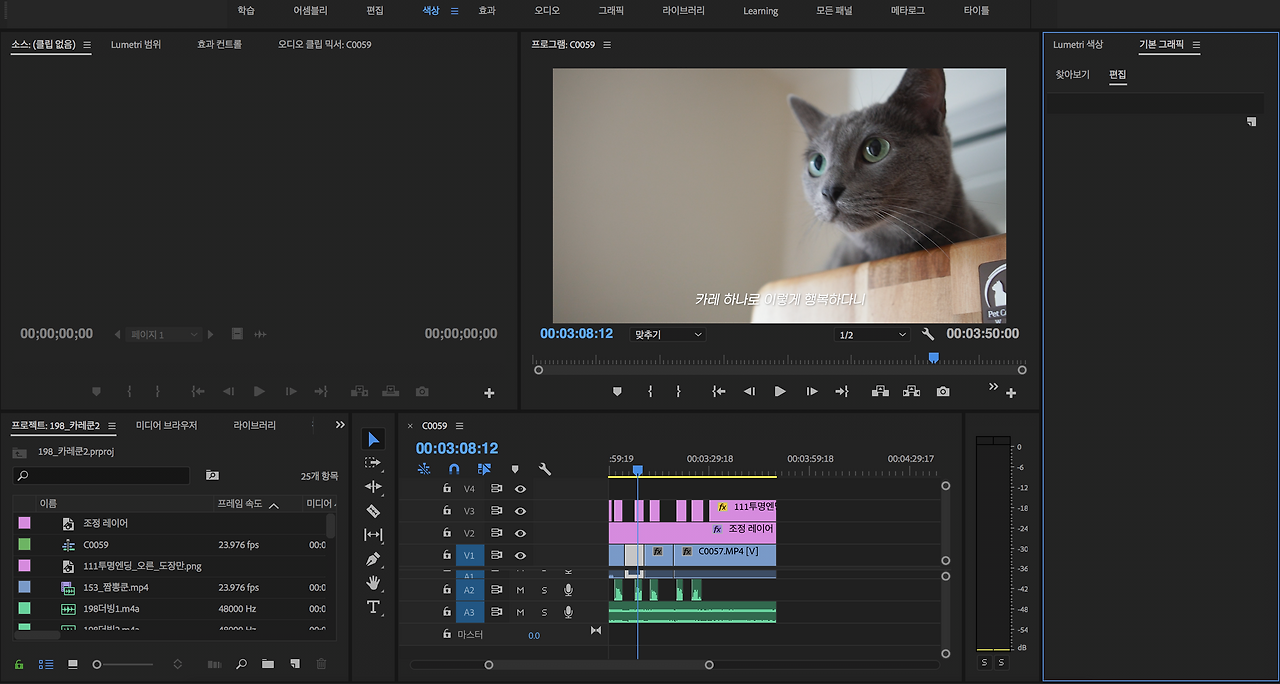
Task: Switch to 편집 workspace
Action: click(x=375, y=10)
